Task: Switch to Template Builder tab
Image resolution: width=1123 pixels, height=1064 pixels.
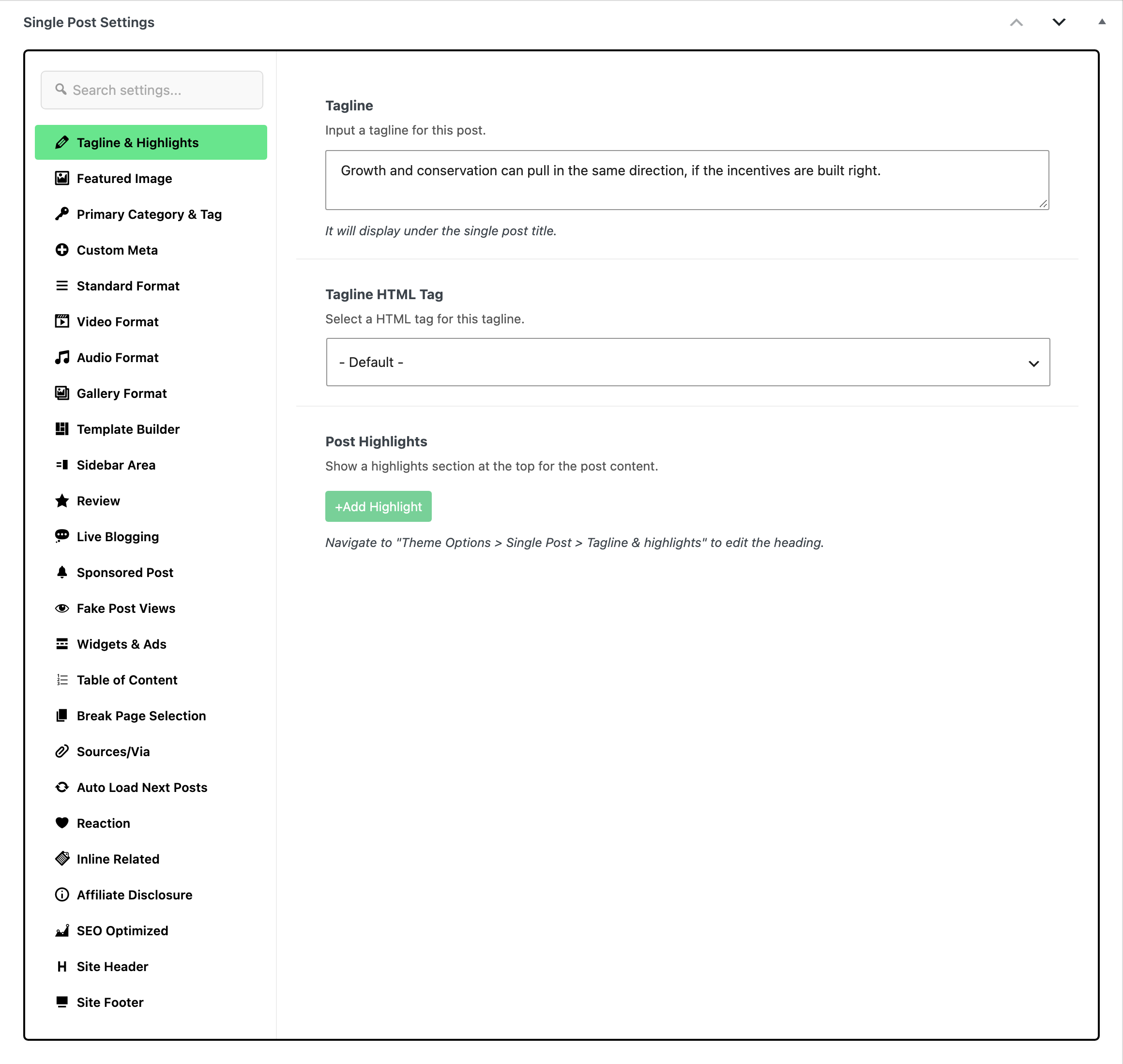Action: (151, 429)
